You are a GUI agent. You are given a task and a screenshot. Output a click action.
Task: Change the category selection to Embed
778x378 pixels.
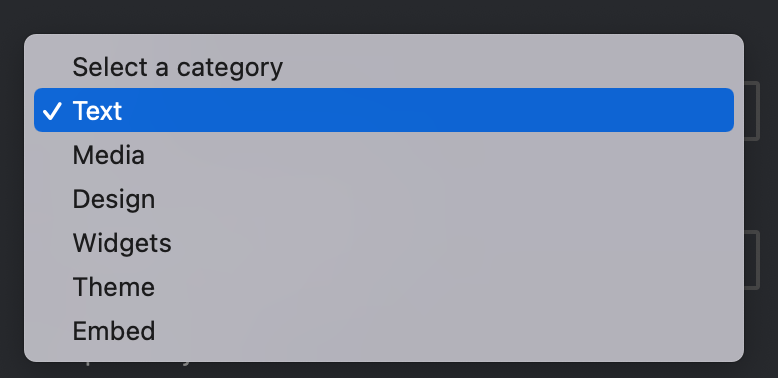coord(384,331)
